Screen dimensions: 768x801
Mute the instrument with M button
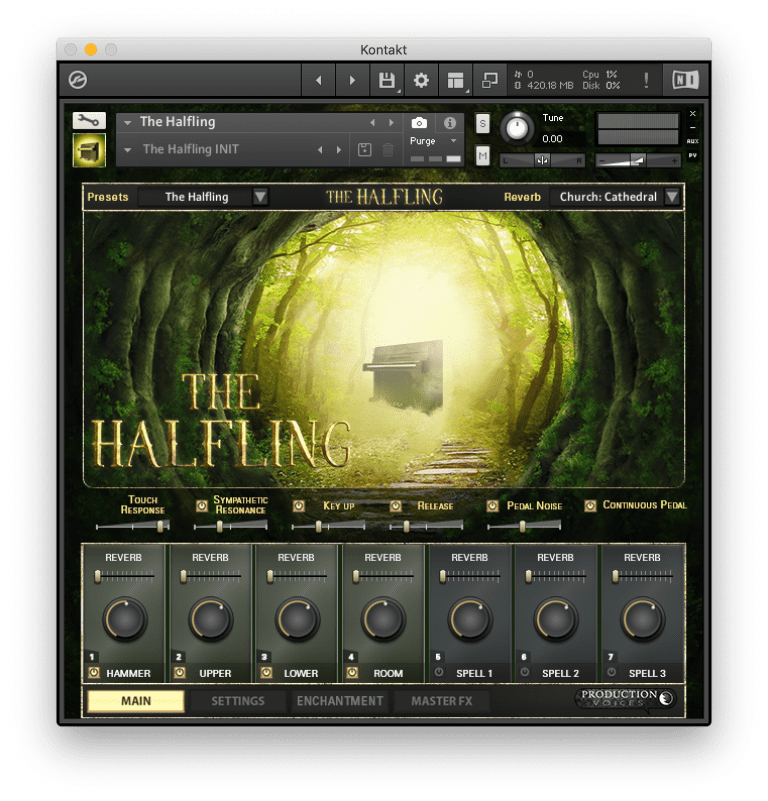482,155
